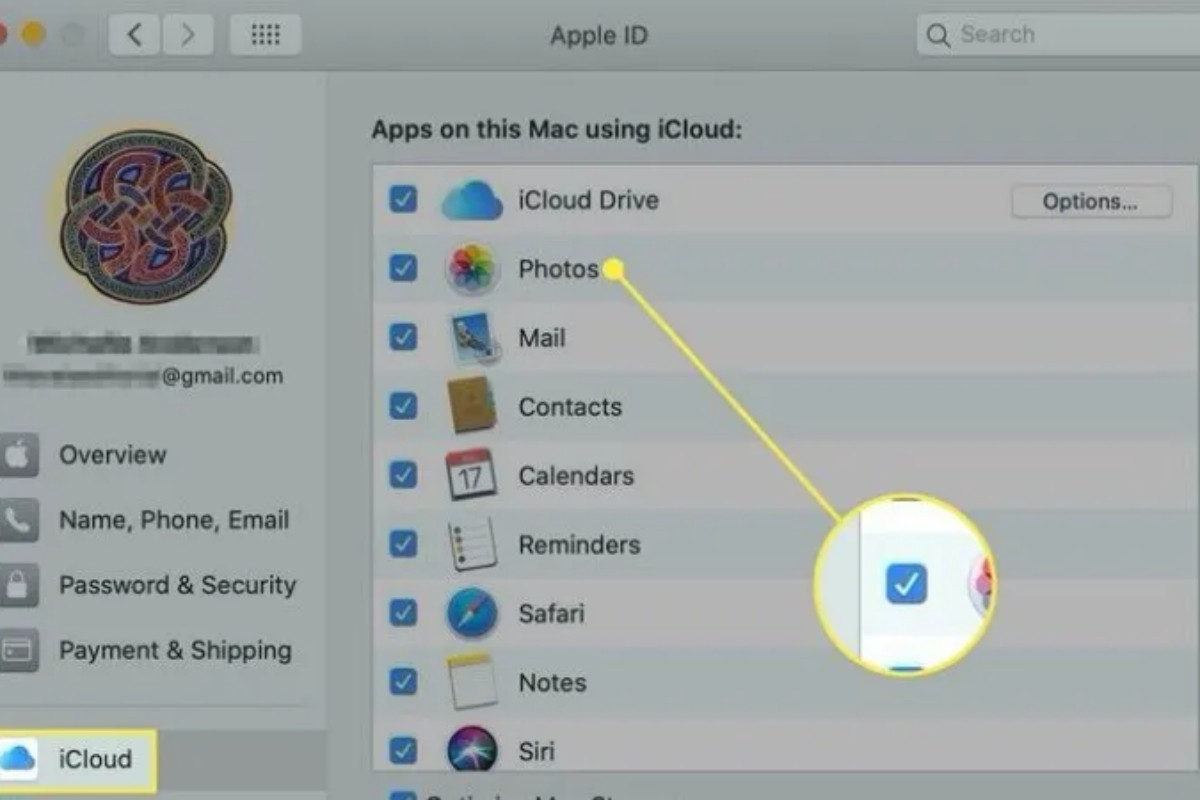Click the Calendars icon showing 17
Screen dimensions: 1200x800
coord(471,475)
